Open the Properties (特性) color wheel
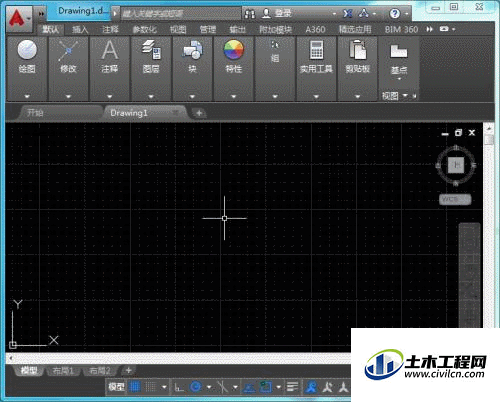The width and height of the screenshot is (500, 402). [234, 50]
